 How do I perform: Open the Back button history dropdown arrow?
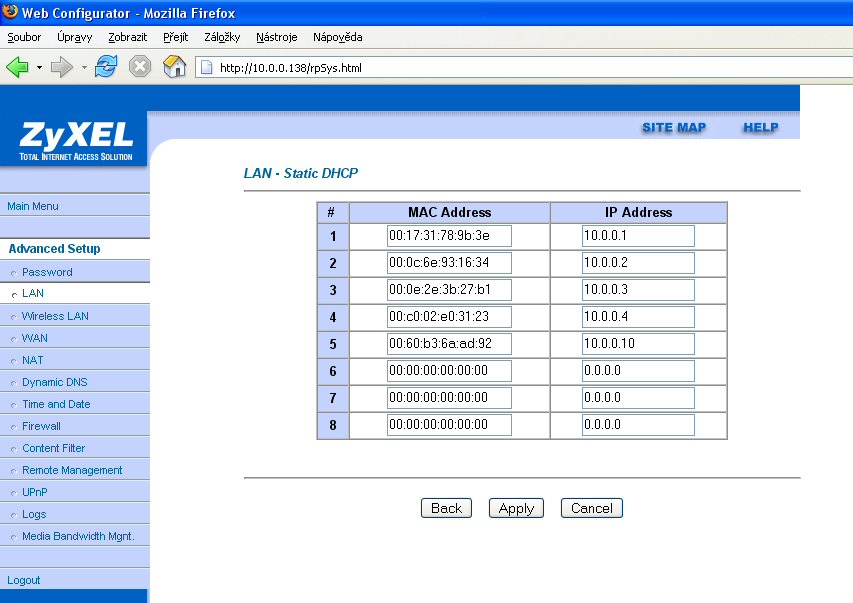tap(39, 68)
